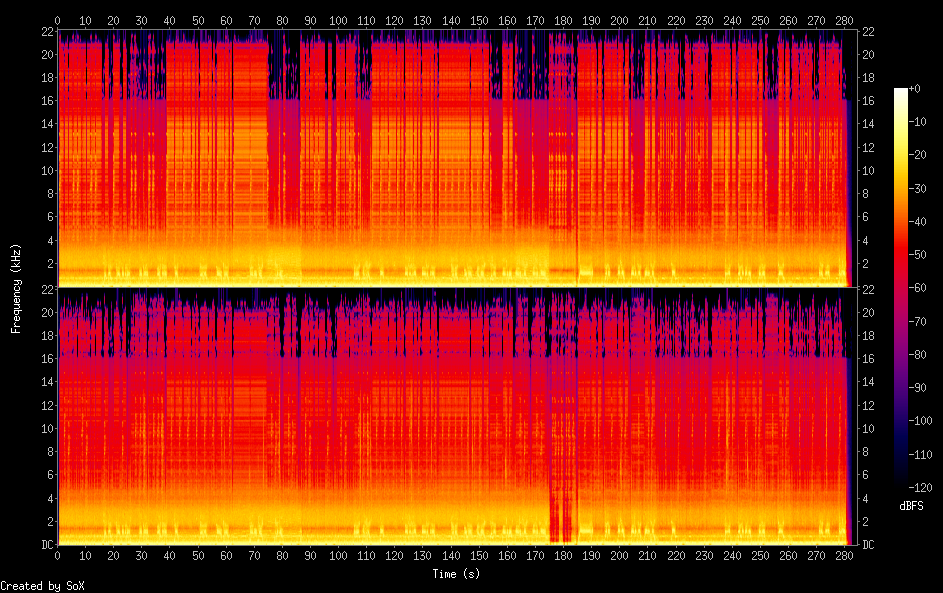943x593 pixels.
Task: Click the 180 tick on bottom time axis
Action: [x=564, y=557]
